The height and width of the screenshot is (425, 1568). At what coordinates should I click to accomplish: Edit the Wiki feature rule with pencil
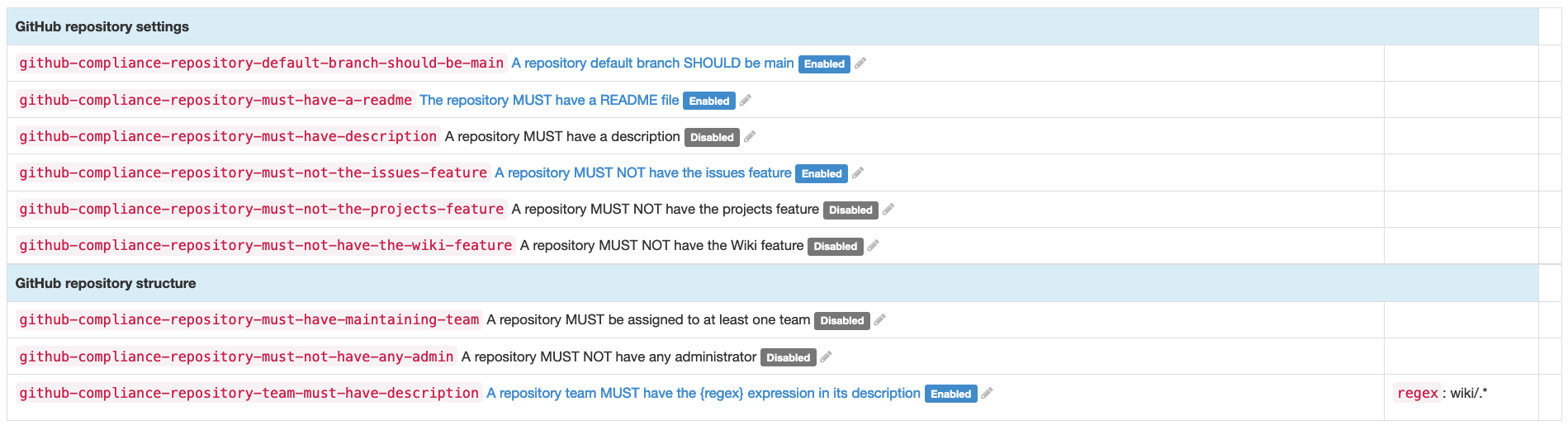pos(874,246)
